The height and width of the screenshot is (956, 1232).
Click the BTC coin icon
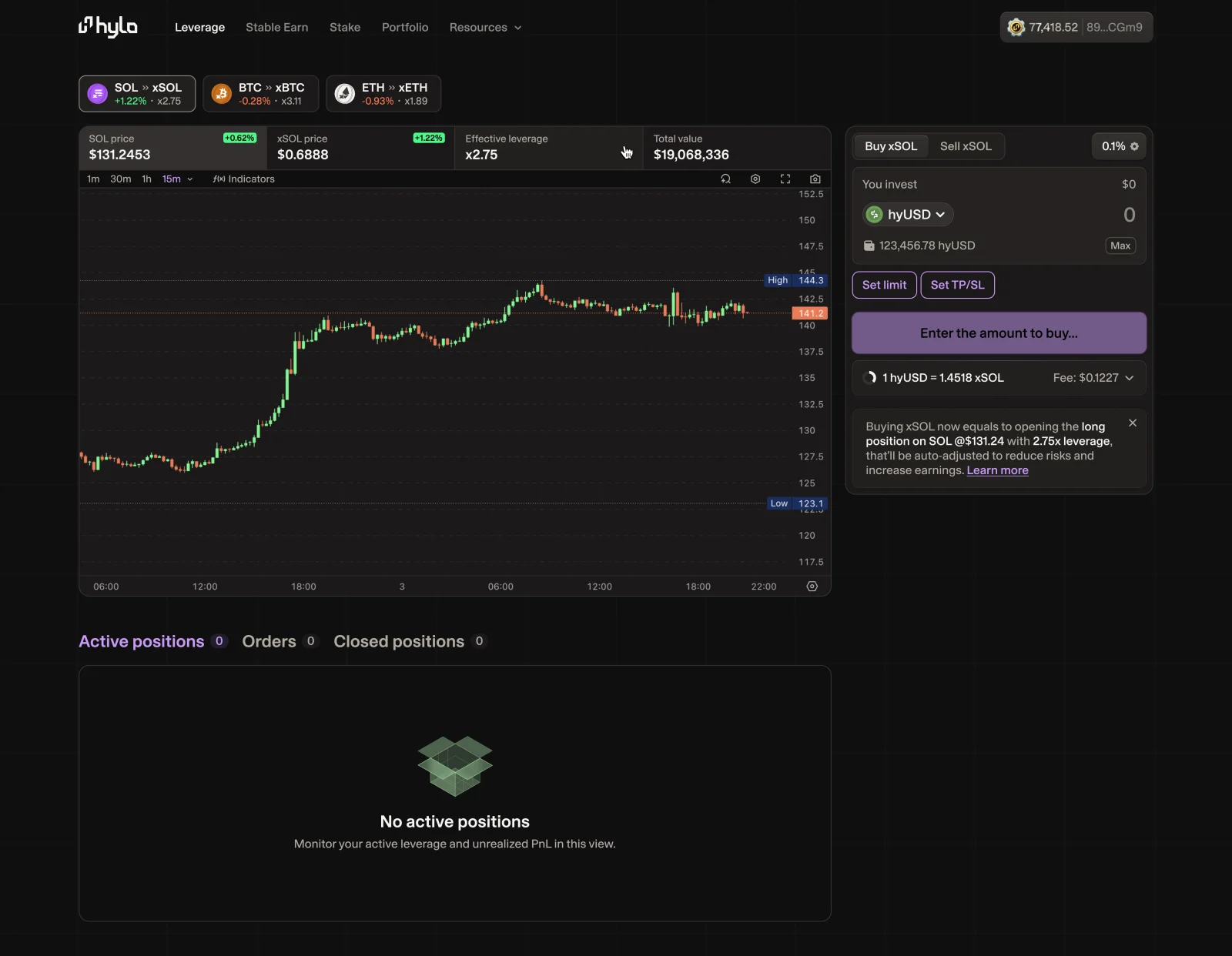point(222,94)
